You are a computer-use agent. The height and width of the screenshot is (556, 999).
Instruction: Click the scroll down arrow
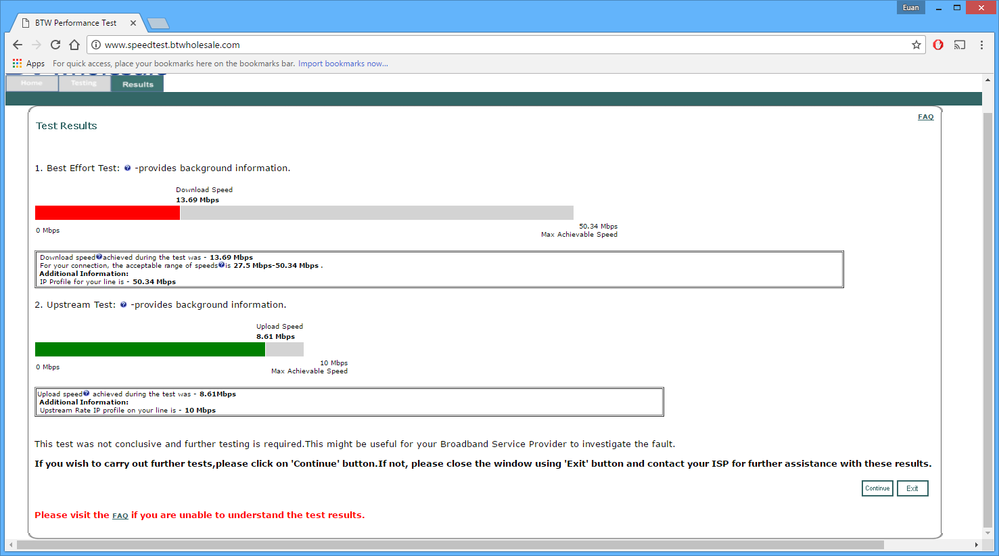(x=988, y=533)
